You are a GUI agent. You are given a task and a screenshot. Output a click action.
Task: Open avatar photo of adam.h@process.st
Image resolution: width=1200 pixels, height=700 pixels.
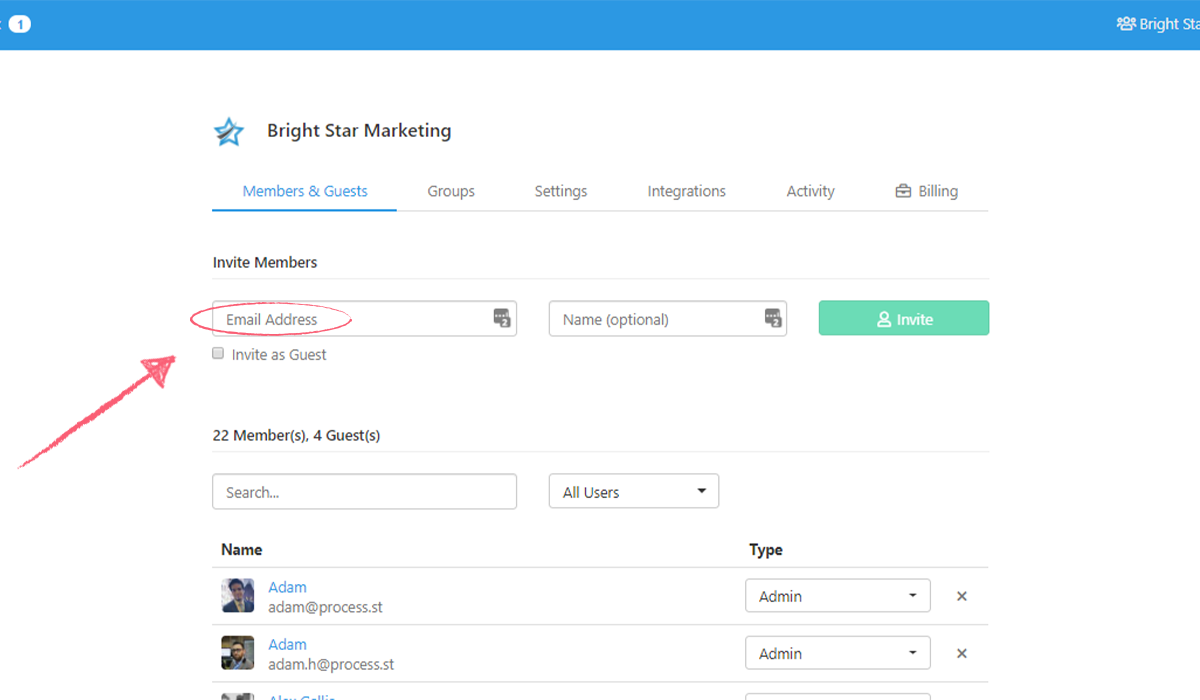[x=238, y=653]
